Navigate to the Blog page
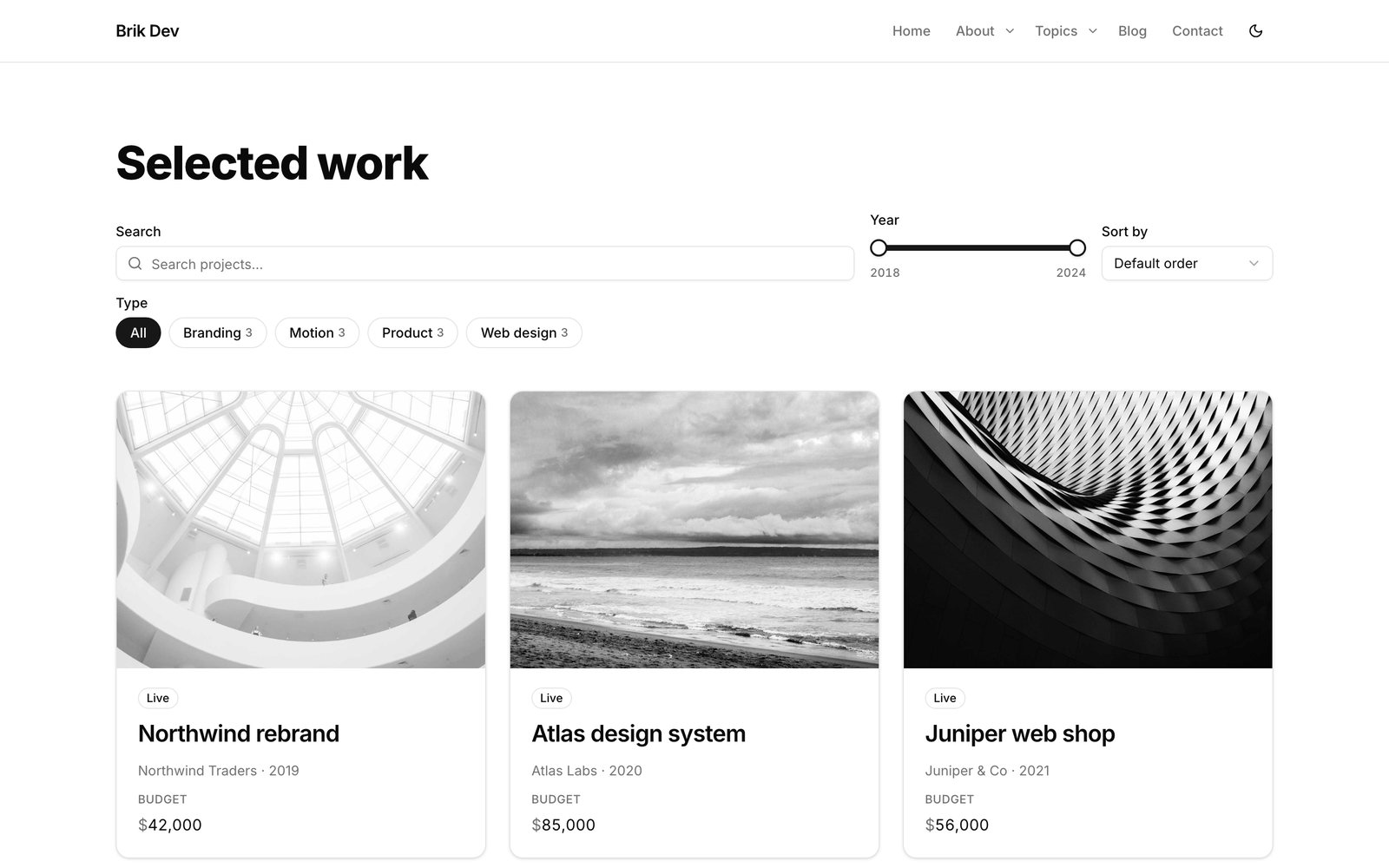The image size is (1389, 868). (1132, 31)
